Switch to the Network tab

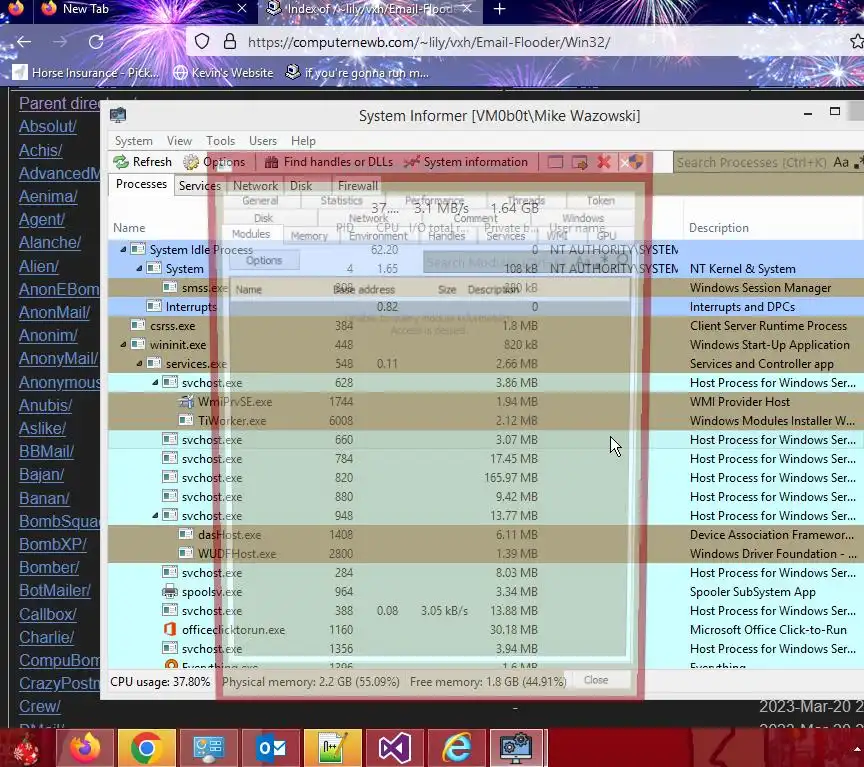point(255,186)
